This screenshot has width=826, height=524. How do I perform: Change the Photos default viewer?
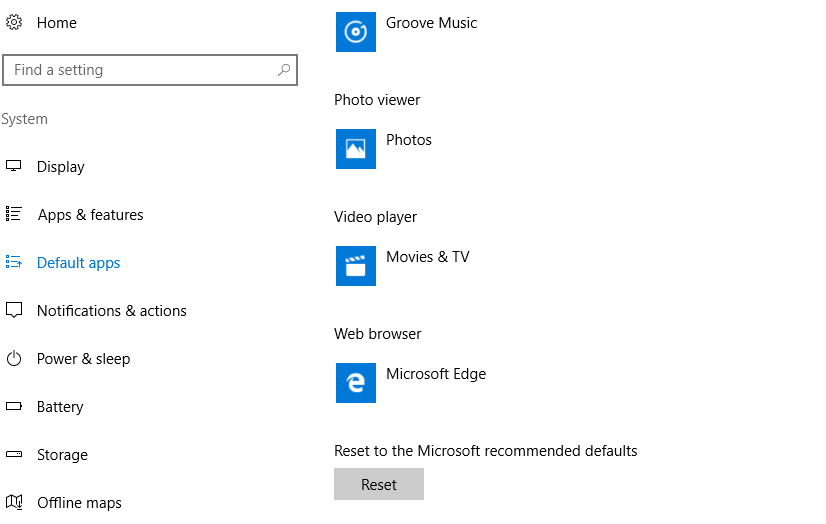tap(409, 140)
